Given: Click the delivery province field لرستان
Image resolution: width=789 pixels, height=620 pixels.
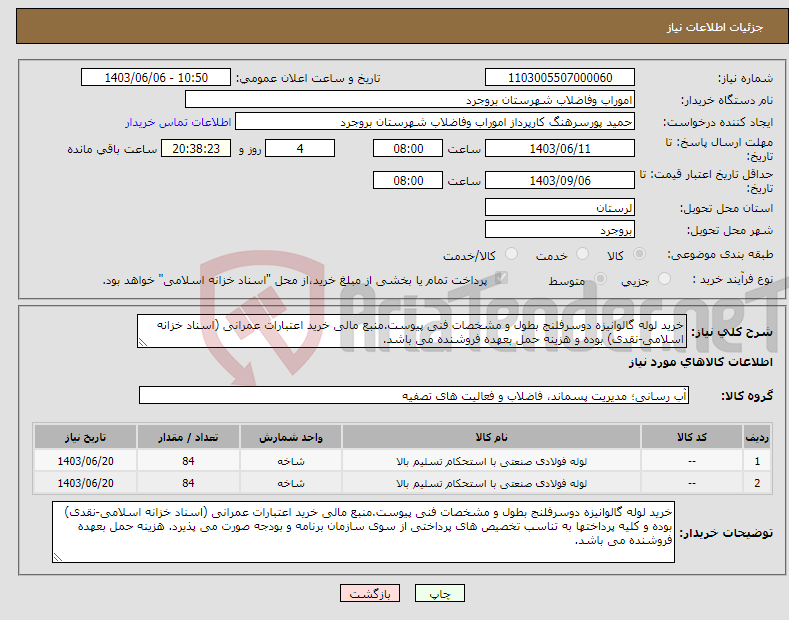Looking at the screenshot, I should pos(560,207).
